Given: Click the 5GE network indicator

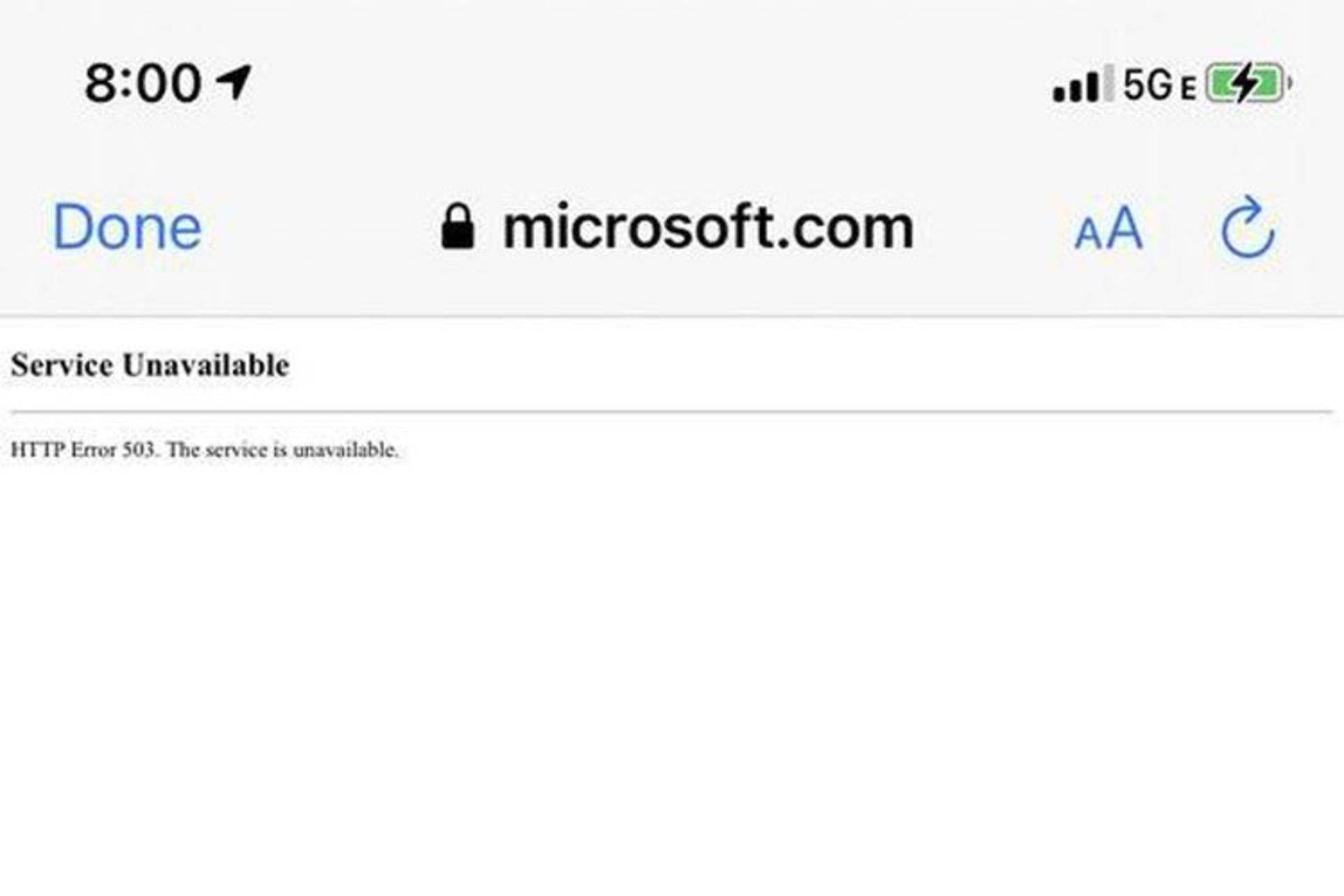Looking at the screenshot, I should (1158, 85).
